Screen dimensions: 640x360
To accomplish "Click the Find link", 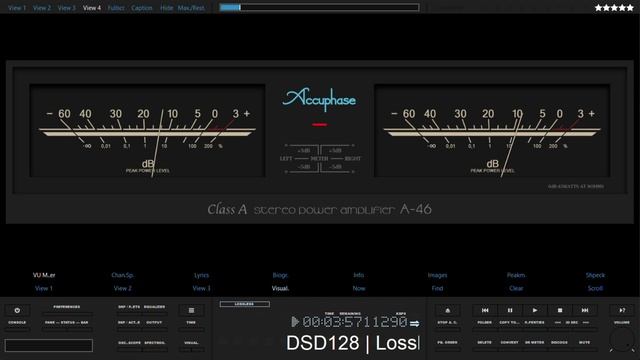I will tap(437, 288).
